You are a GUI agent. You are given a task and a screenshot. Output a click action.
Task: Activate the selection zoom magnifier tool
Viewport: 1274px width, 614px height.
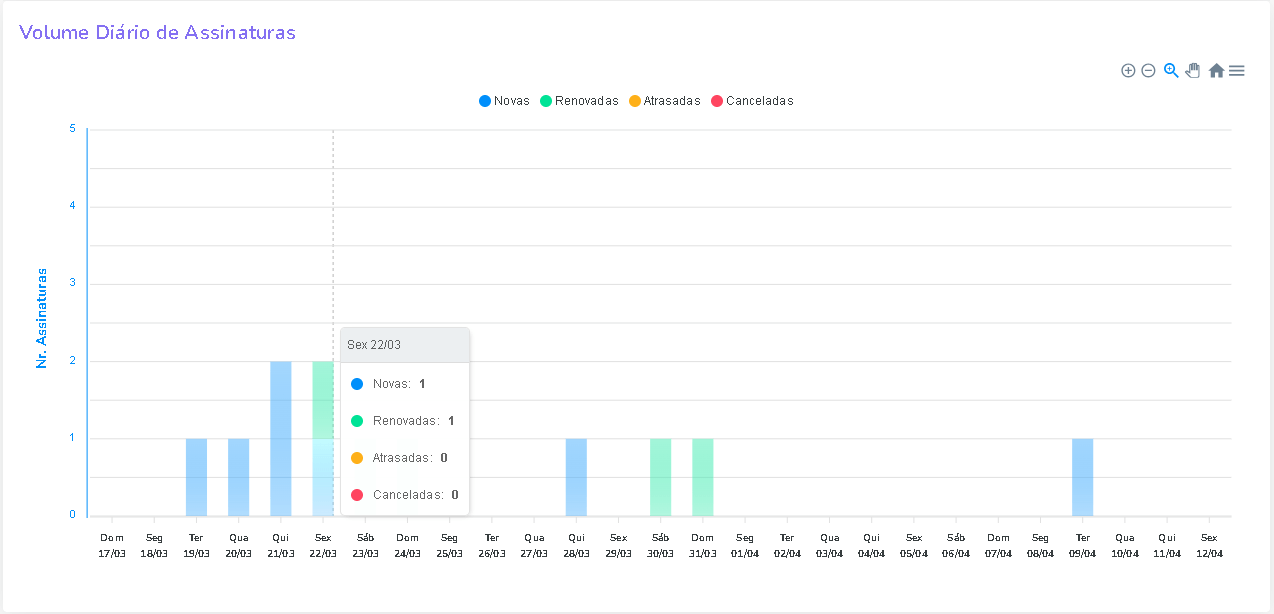pos(1171,71)
